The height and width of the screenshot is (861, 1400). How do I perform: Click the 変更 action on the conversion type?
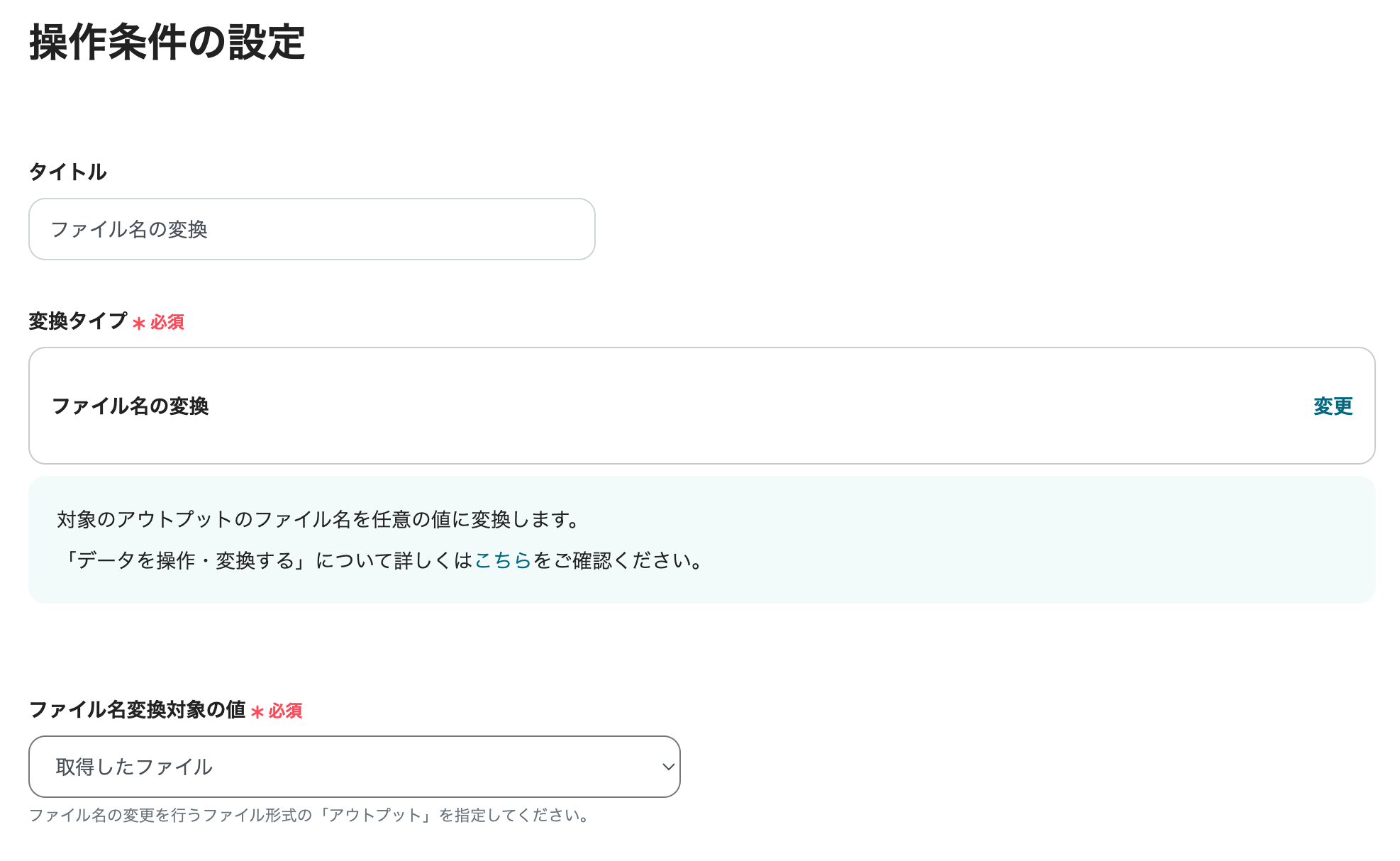(x=1332, y=406)
